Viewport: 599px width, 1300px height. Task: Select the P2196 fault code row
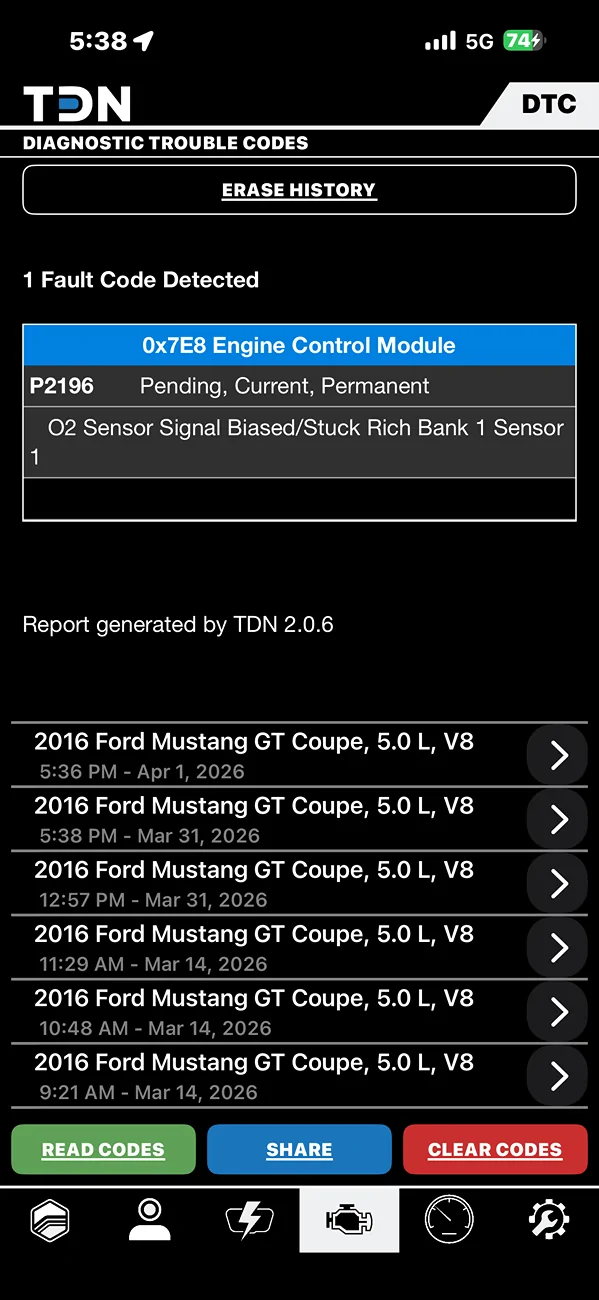point(299,386)
